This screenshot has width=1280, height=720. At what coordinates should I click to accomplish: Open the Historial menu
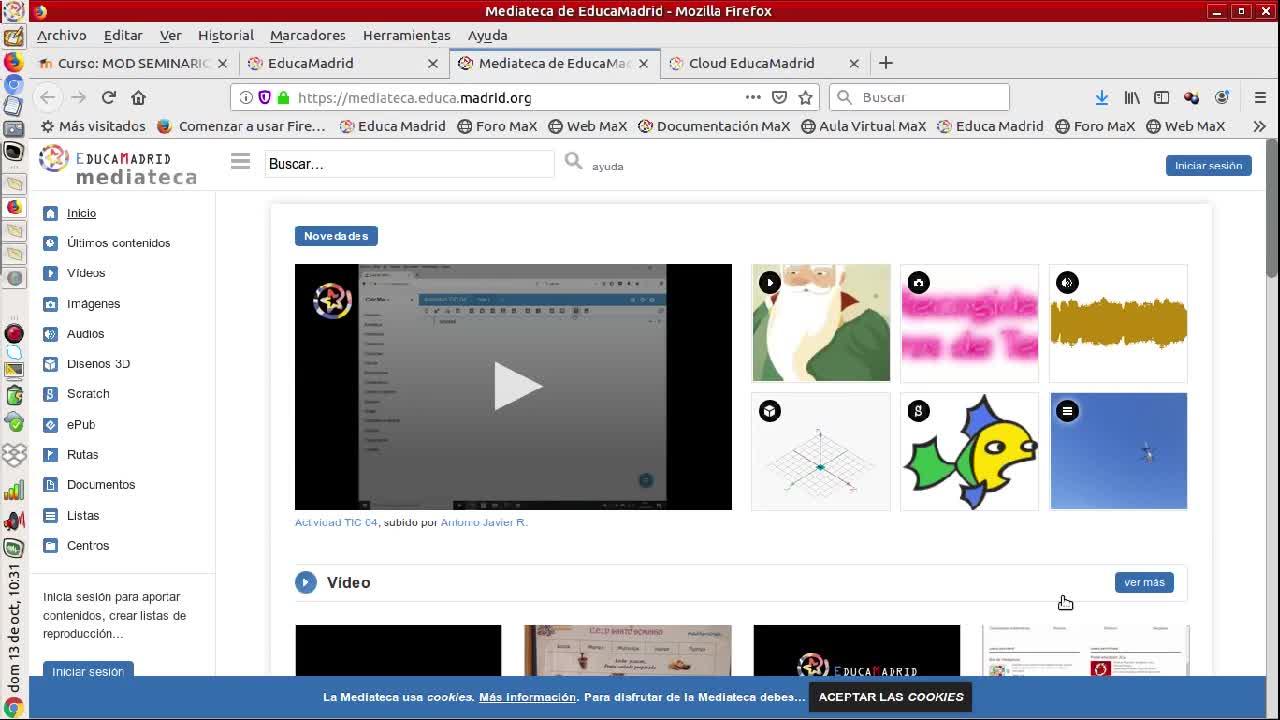tap(226, 35)
